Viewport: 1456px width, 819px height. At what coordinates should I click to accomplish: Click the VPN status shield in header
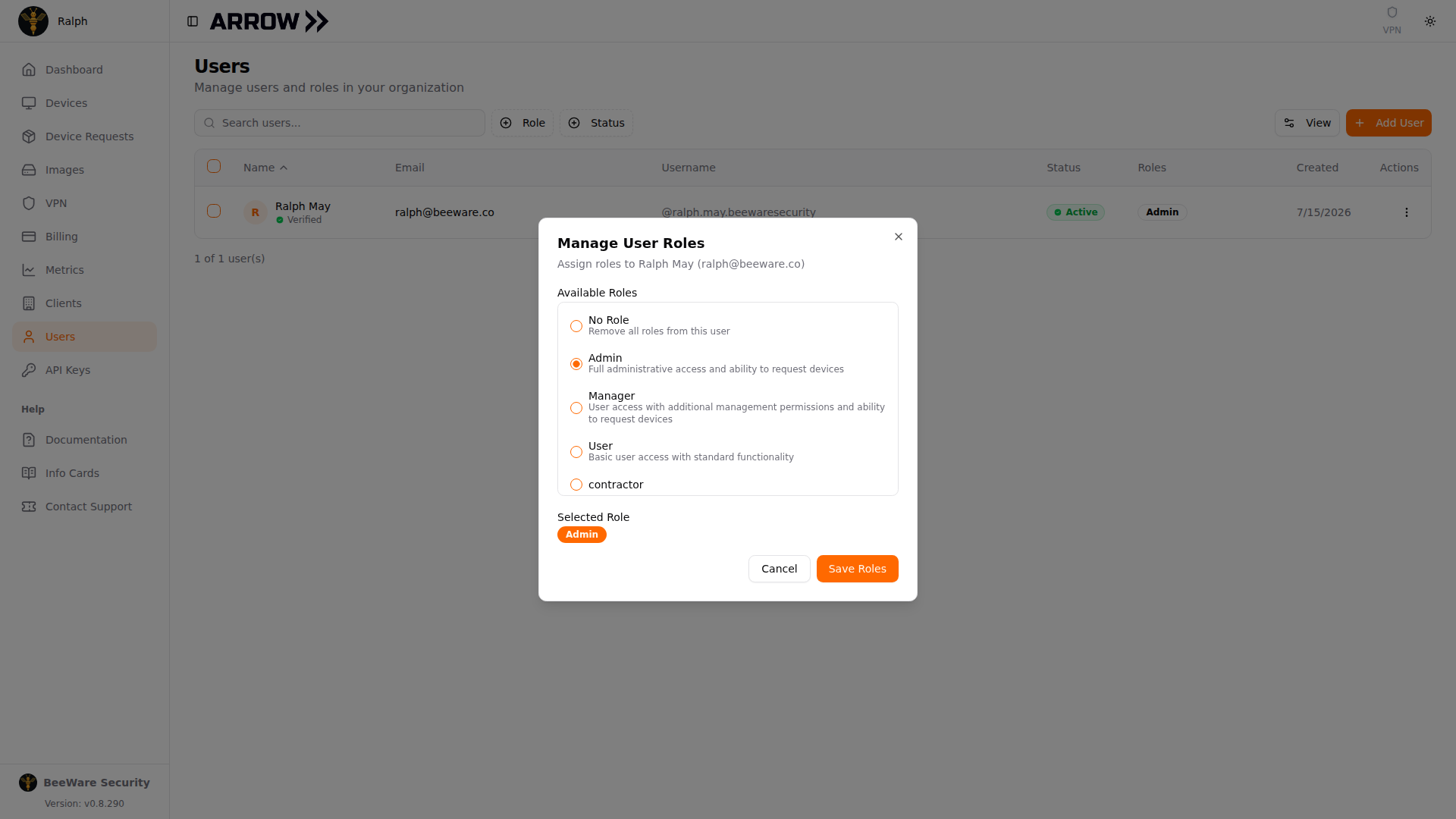click(1392, 13)
